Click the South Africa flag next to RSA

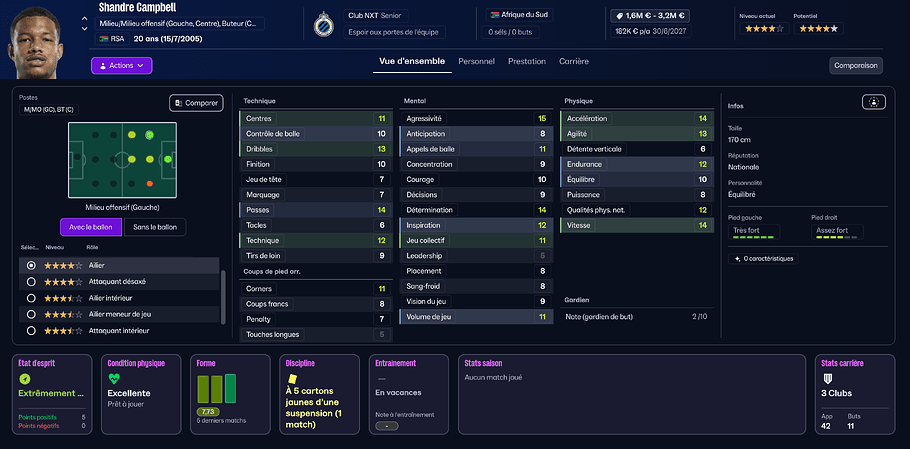click(103, 40)
